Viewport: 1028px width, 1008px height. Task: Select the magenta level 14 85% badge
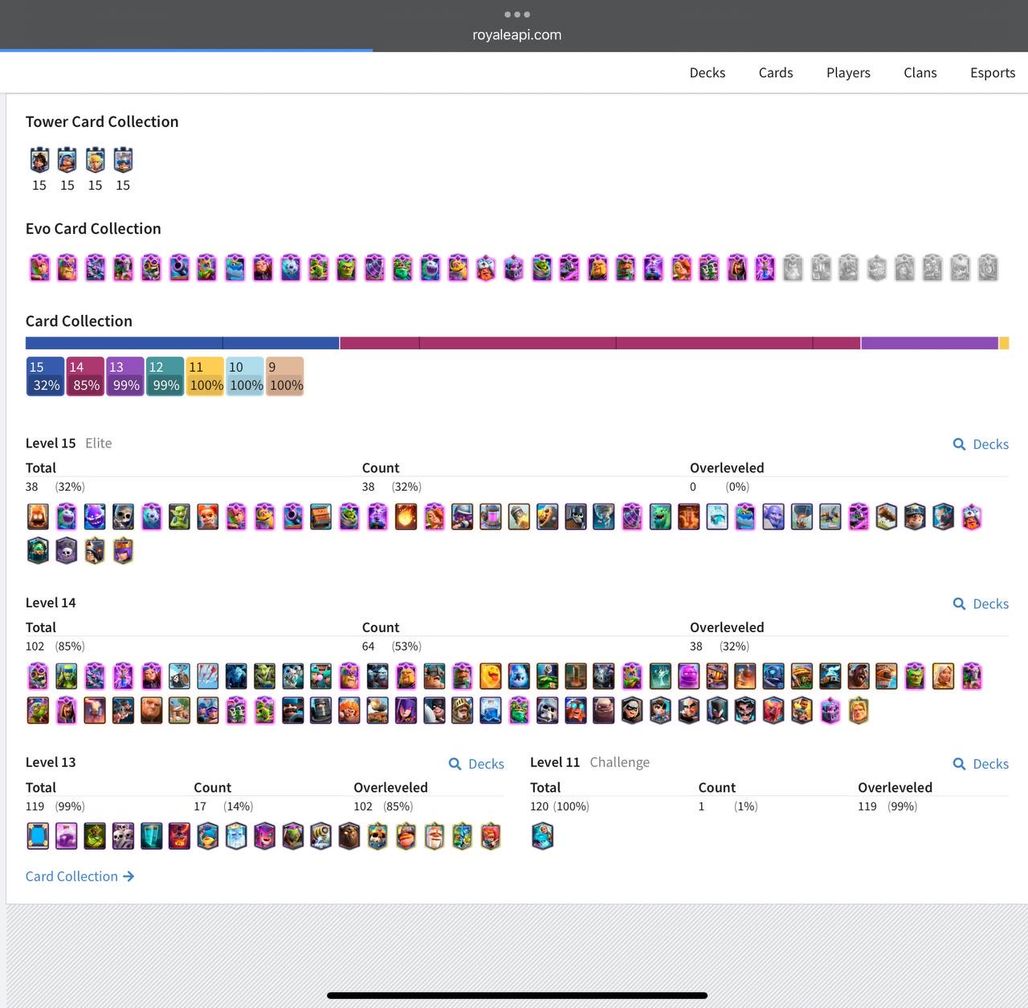[85, 376]
